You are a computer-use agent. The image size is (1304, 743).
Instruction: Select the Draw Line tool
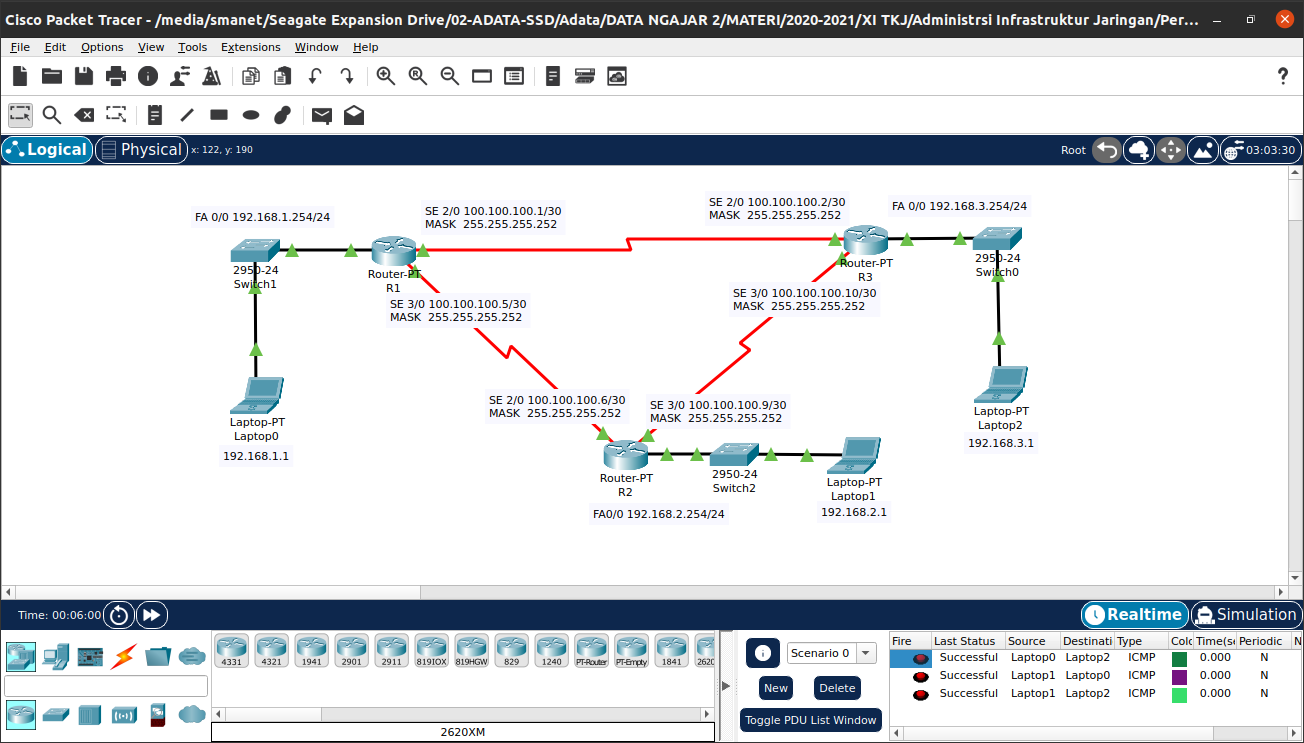coord(187,115)
